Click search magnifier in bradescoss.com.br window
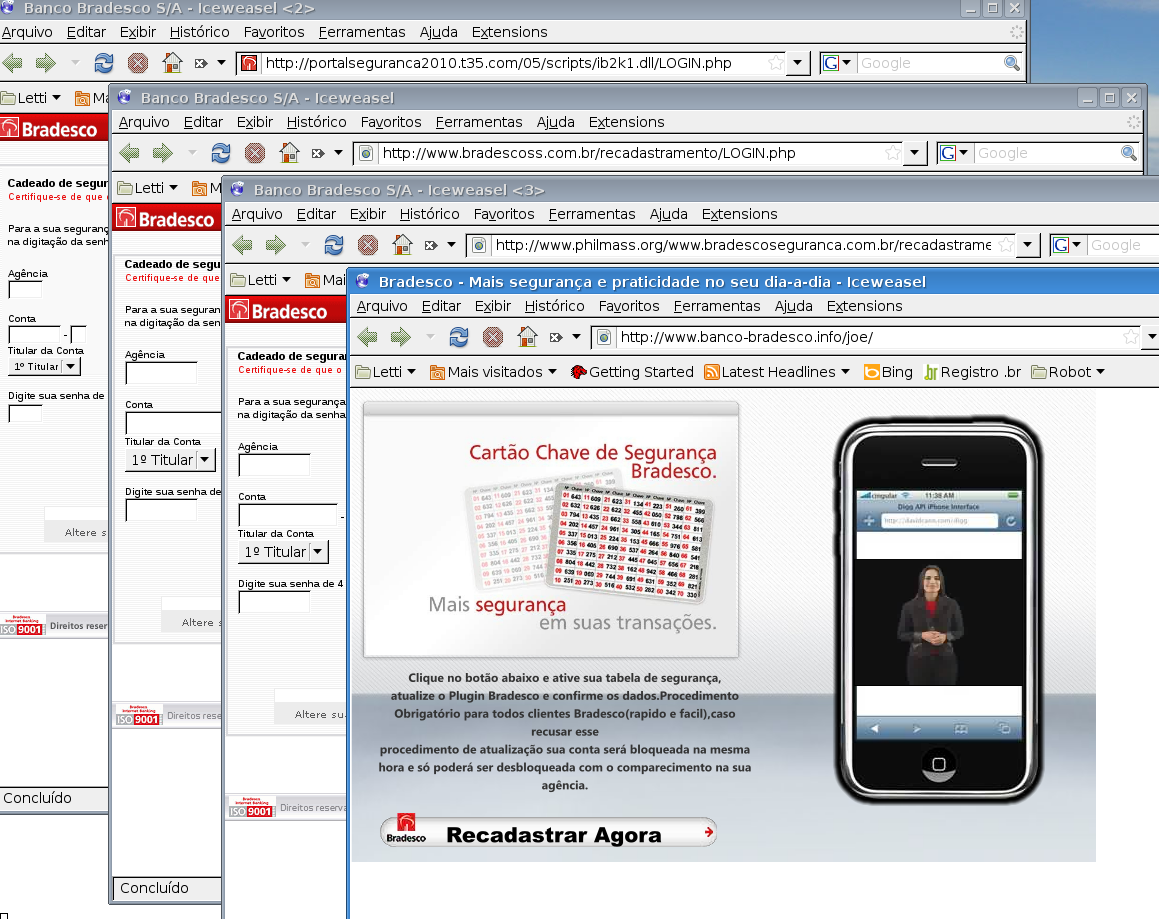The height and width of the screenshot is (919, 1159). [x=1129, y=153]
